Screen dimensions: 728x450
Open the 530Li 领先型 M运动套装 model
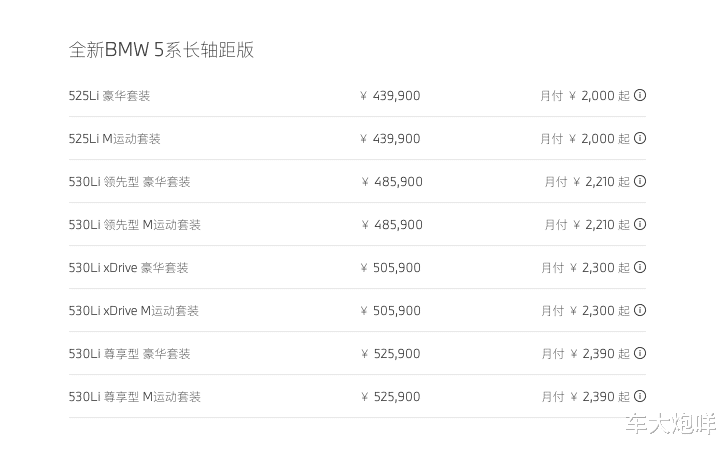pos(134,225)
